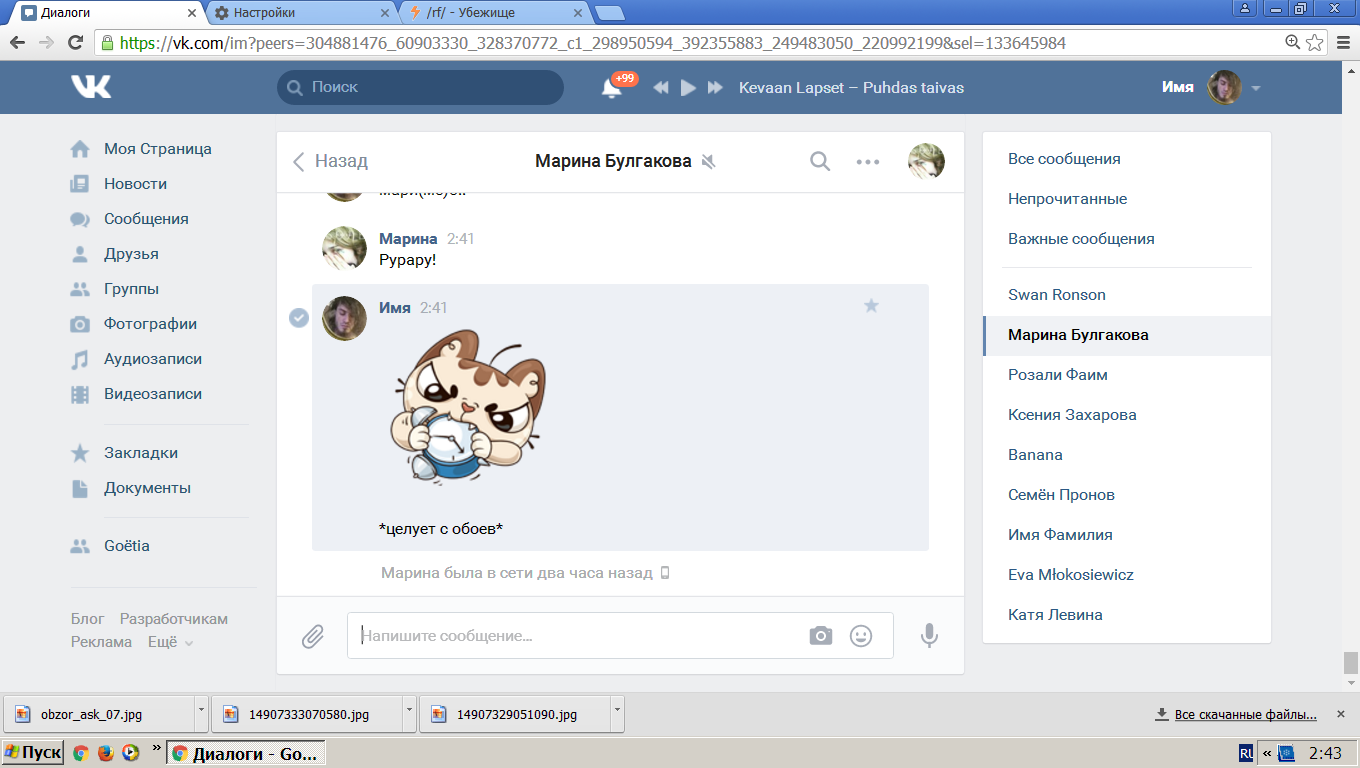Search inside the conversation with magnifier icon
This screenshot has height=768, width=1360.
point(820,161)
